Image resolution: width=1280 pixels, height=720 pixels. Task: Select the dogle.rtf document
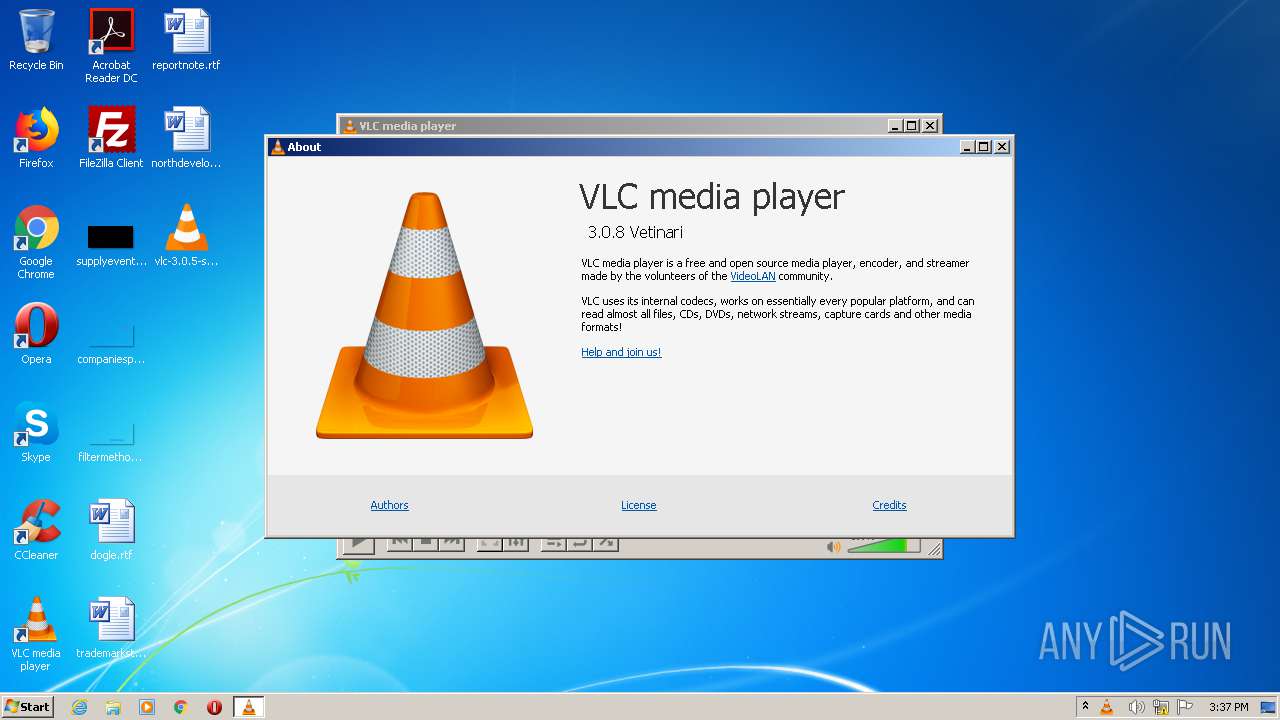pos(111,530)
